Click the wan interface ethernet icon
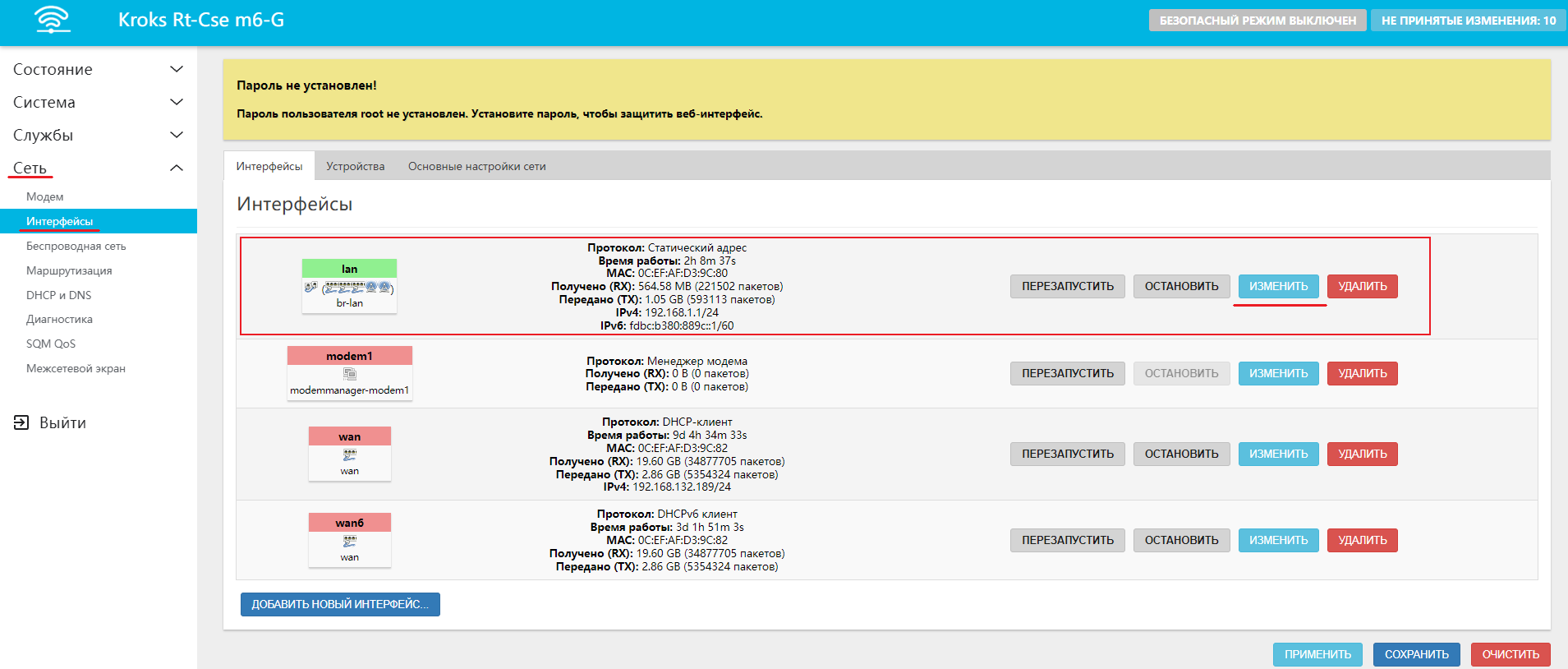The height and width of the screenshot is (669, 1568). (350, 454)
